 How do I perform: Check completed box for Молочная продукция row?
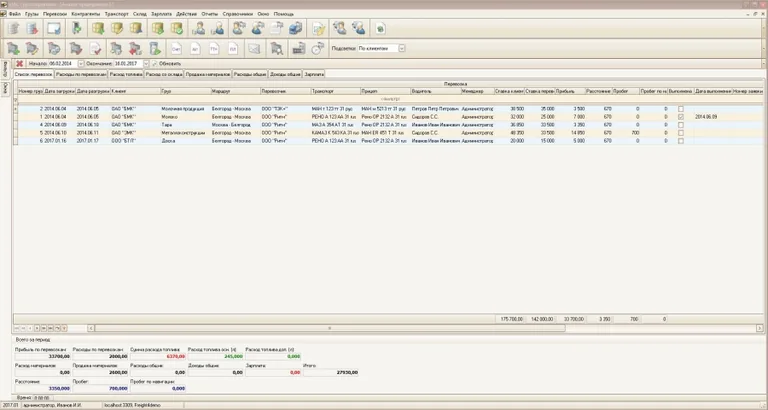681,108
